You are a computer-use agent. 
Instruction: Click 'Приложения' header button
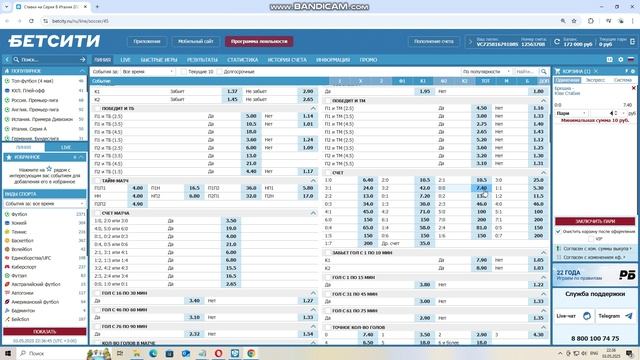pyautogui.click(x=147, y=41)
